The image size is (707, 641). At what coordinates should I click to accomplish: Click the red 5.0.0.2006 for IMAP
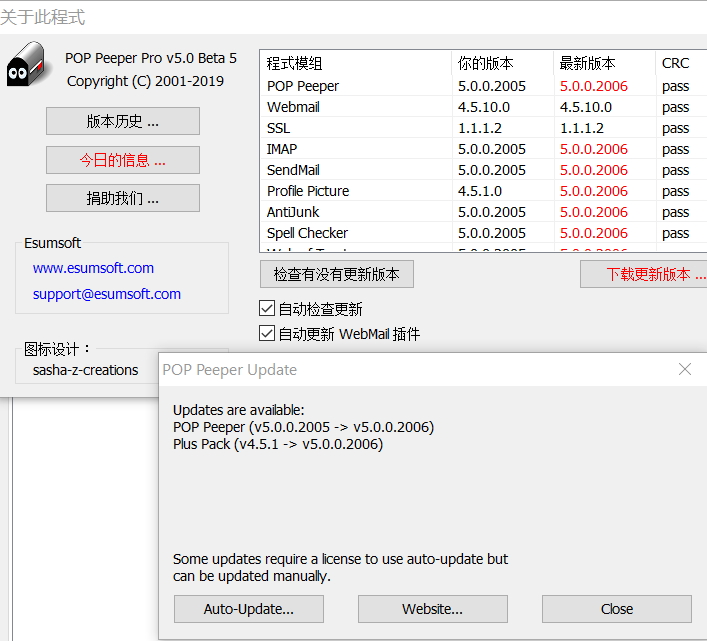point(594,149)
